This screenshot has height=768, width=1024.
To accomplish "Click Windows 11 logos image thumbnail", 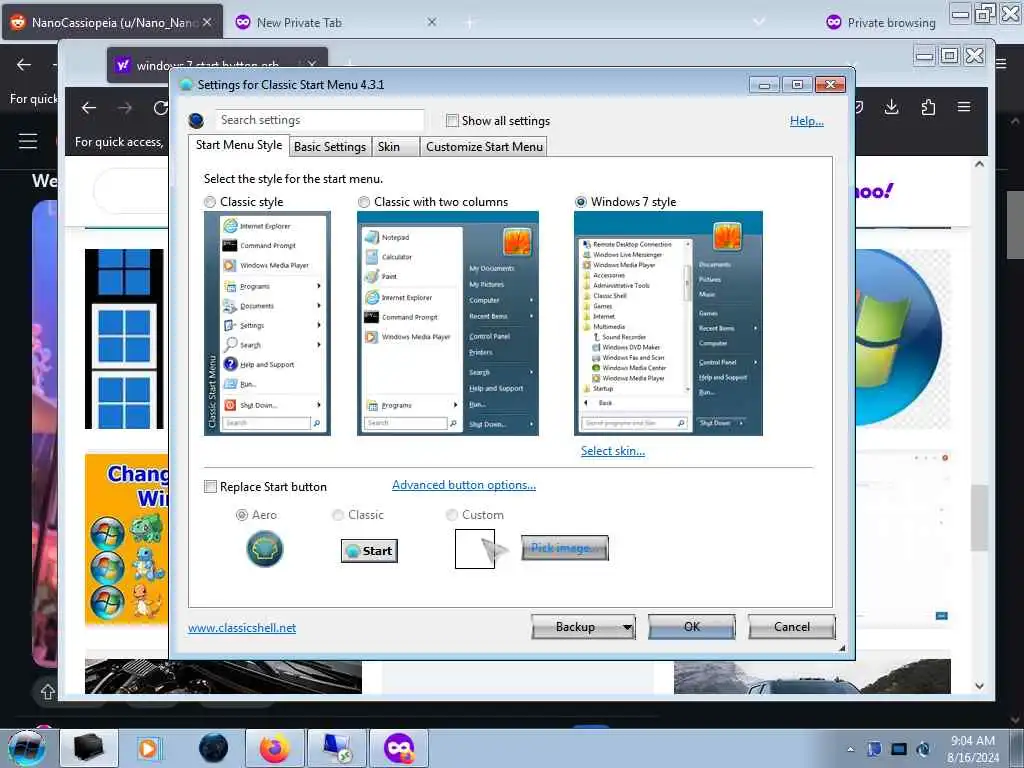I will pos(124,339).
